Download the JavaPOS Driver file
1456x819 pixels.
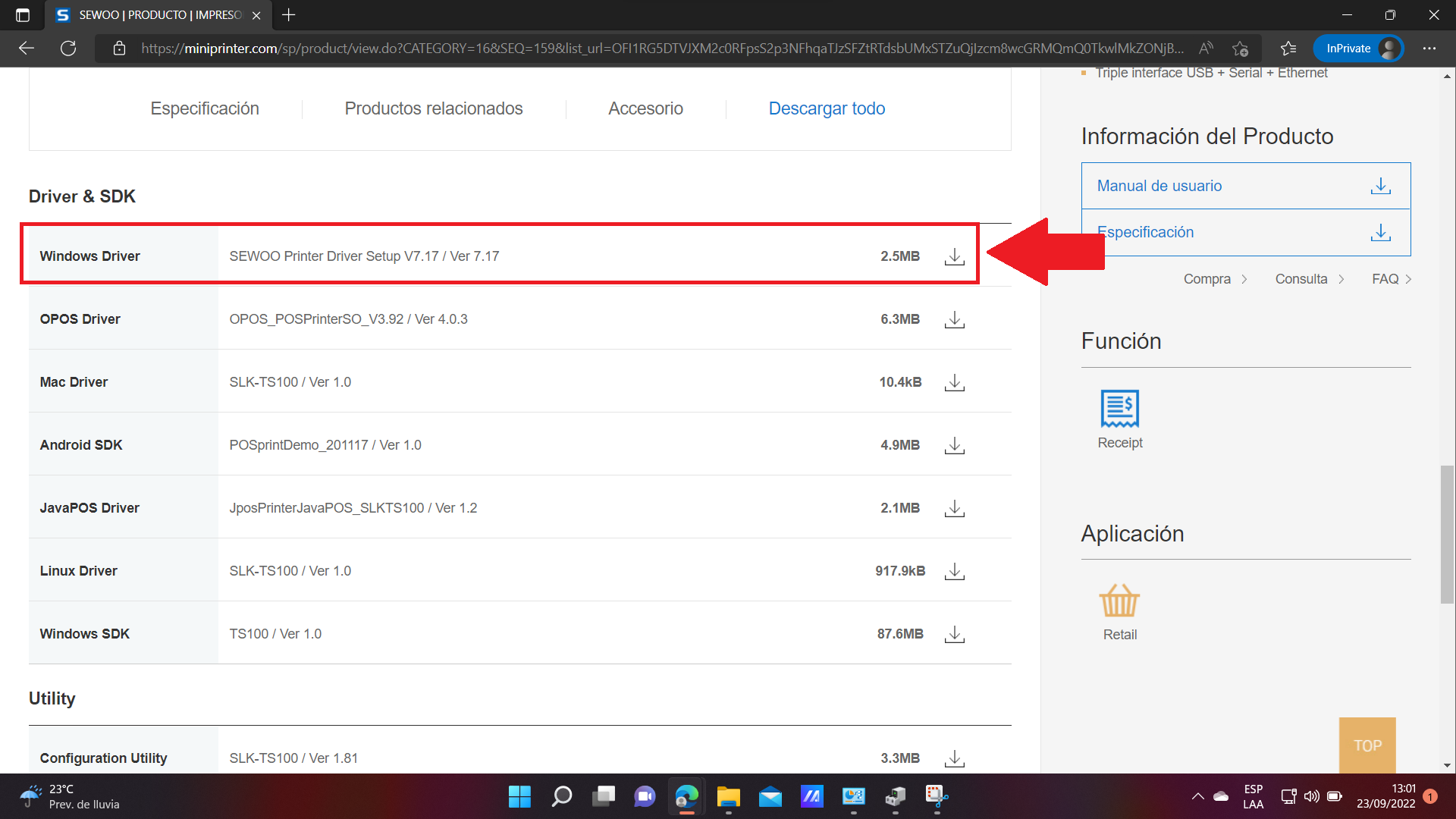tap(954, 508)
